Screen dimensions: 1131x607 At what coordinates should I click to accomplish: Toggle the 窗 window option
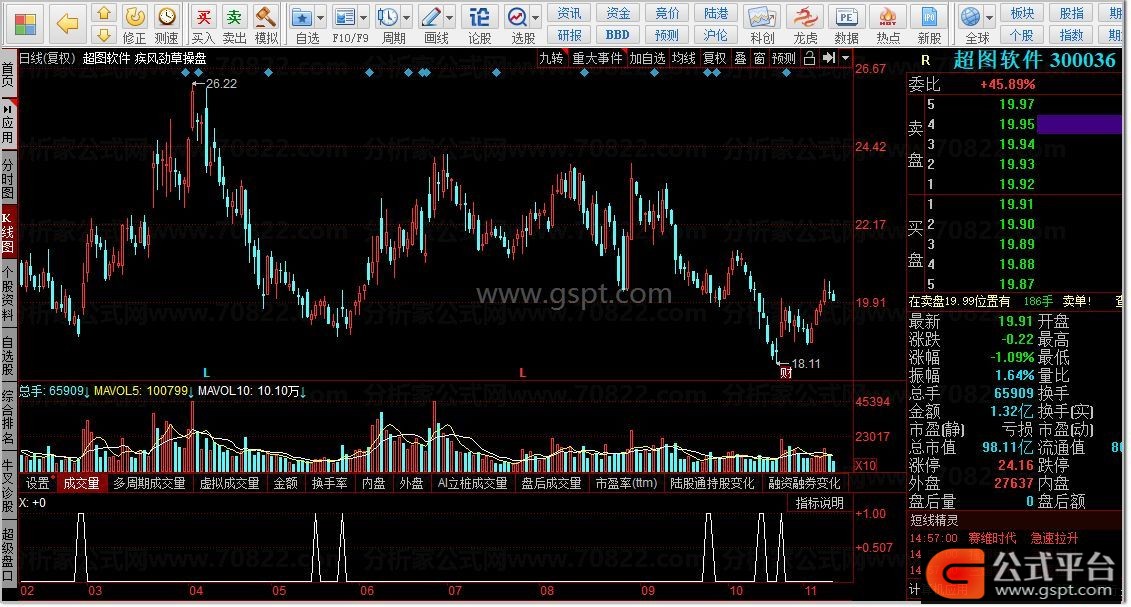click(760, 58)
